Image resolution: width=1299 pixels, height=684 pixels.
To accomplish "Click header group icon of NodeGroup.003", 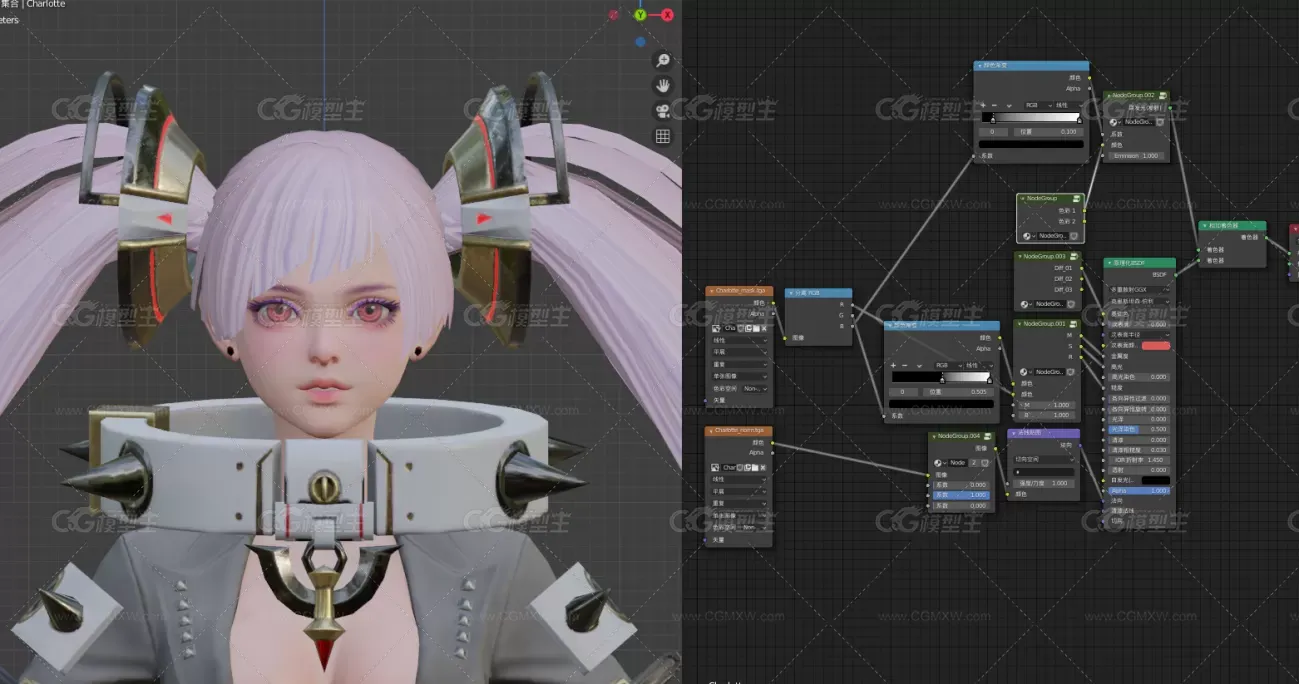I will coord(1074,257).
